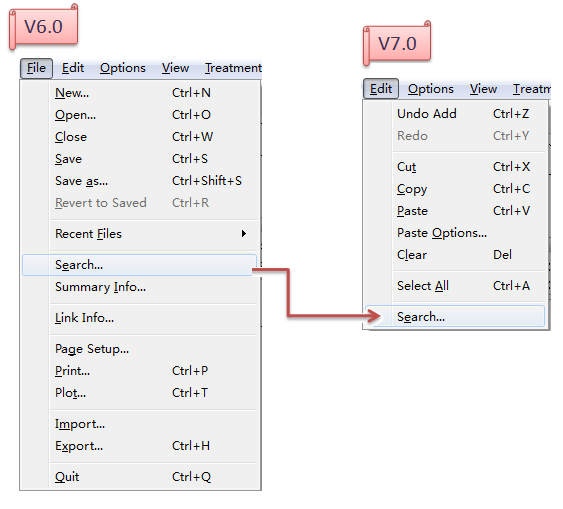The image size is (563, 509).
Task: Select Print... from the File menu
Action: 139,371
